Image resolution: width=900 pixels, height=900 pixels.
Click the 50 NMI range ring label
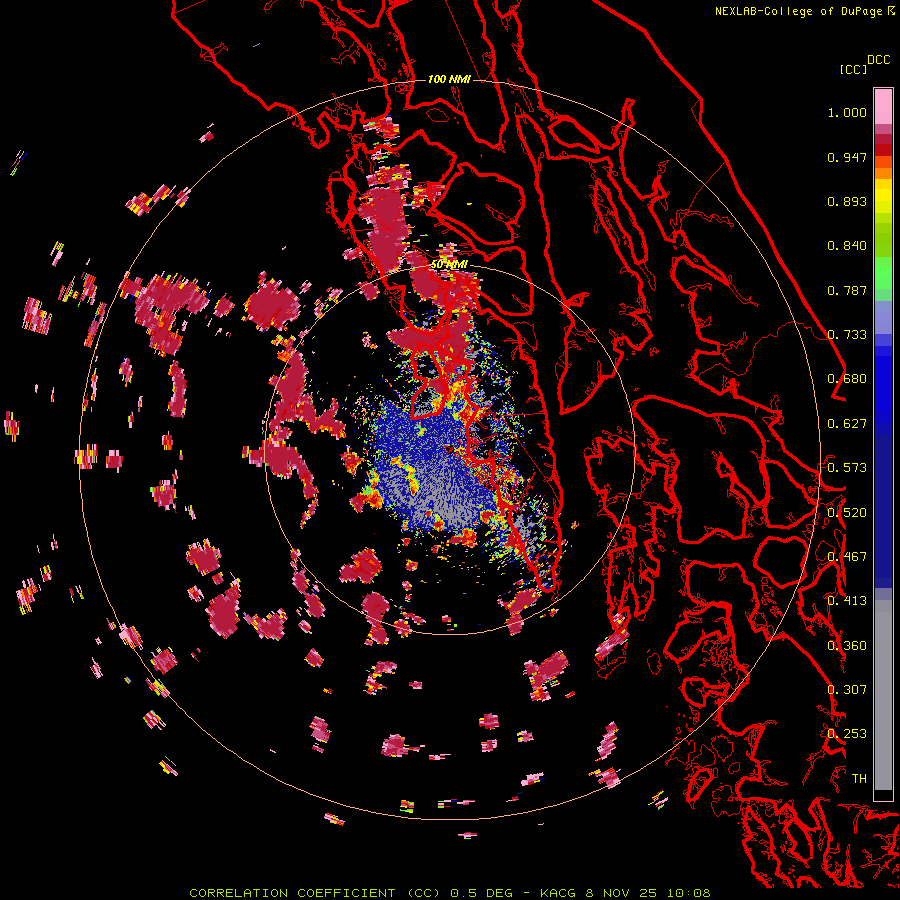[x=449, y=264]
